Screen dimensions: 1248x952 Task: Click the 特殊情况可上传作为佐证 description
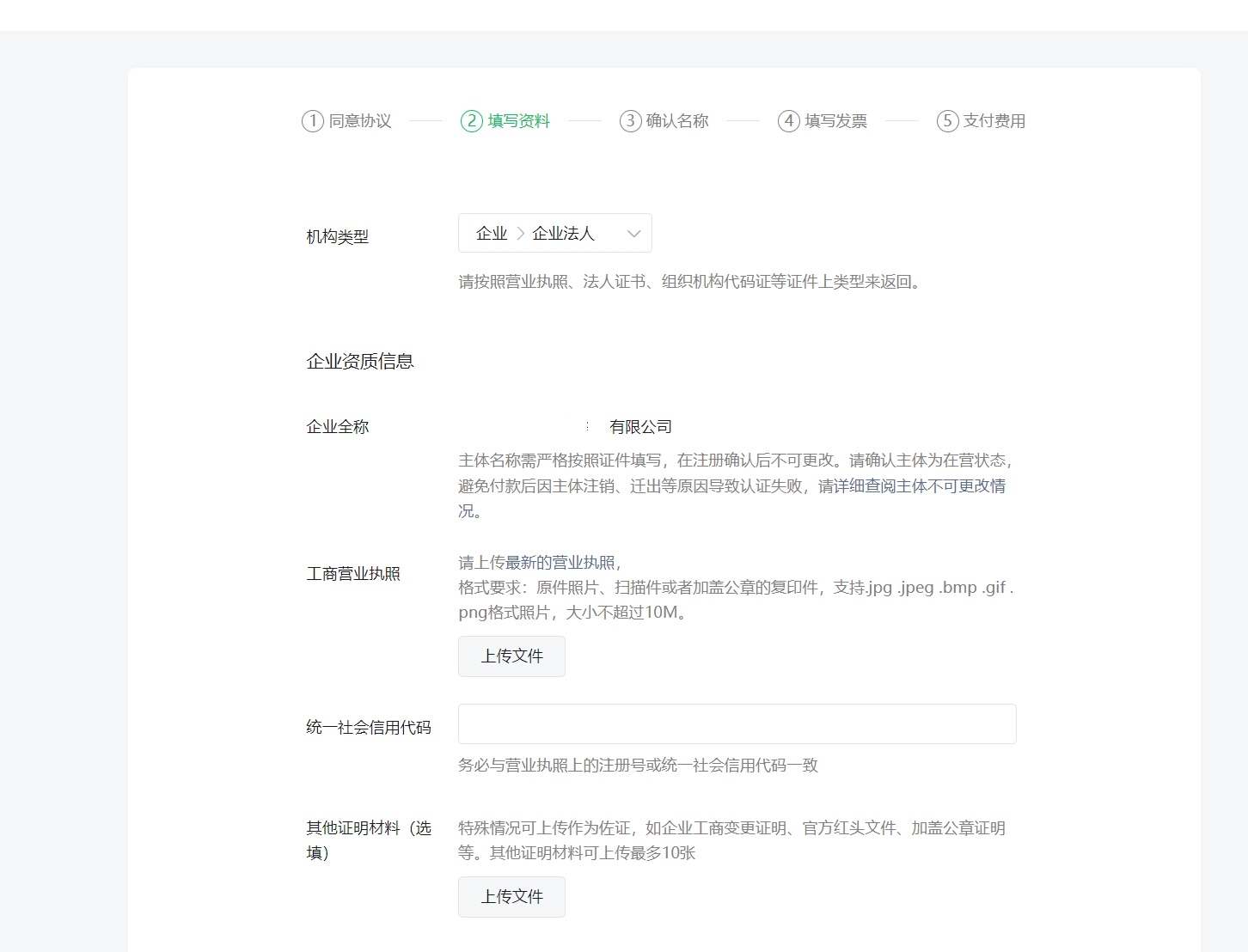coord(731,840)
